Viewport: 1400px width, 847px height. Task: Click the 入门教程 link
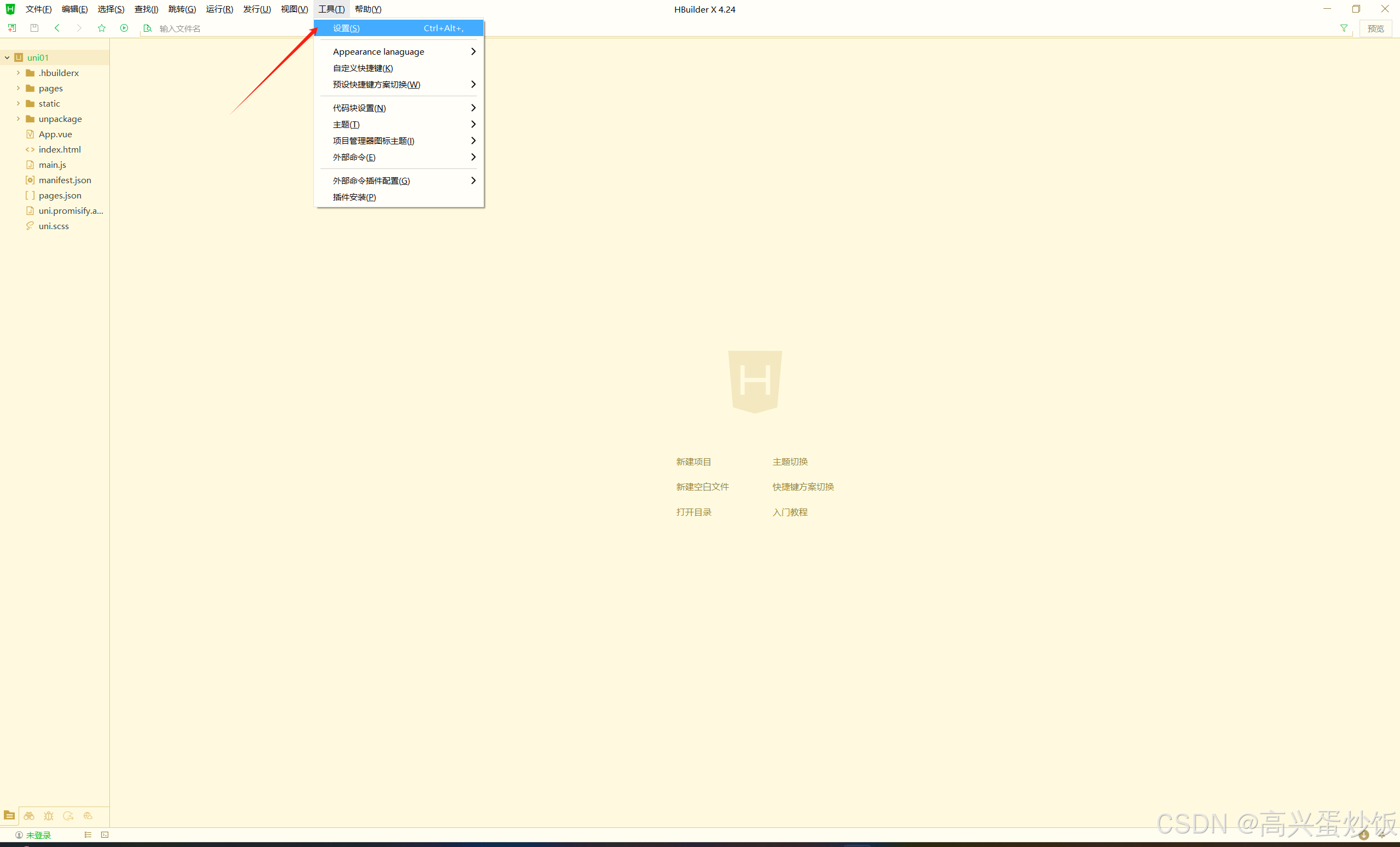pos(789,512)
